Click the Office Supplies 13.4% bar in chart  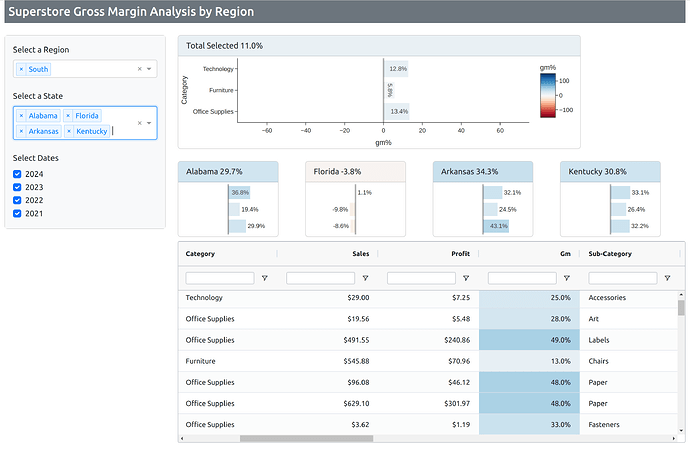[x=396, y=111]
